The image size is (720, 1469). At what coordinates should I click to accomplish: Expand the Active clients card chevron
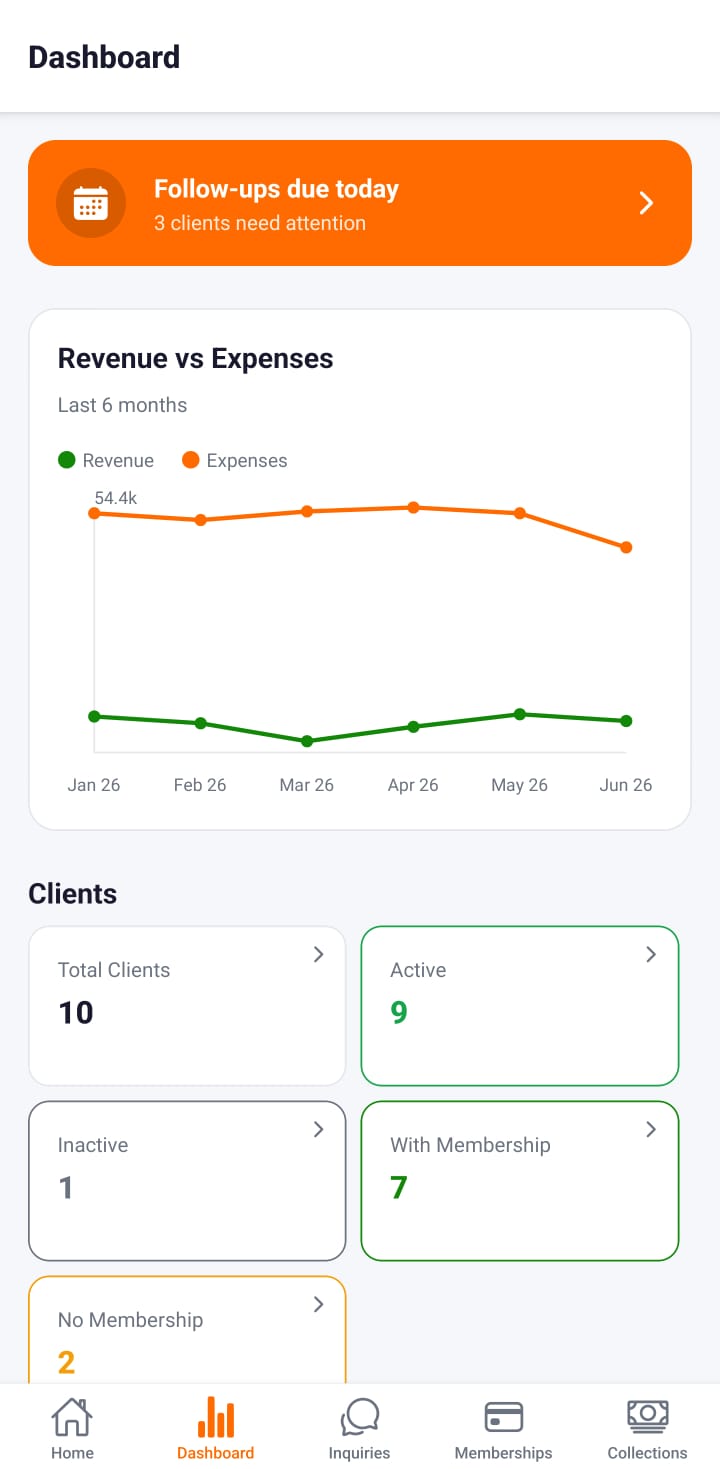[x=651, y=954]
